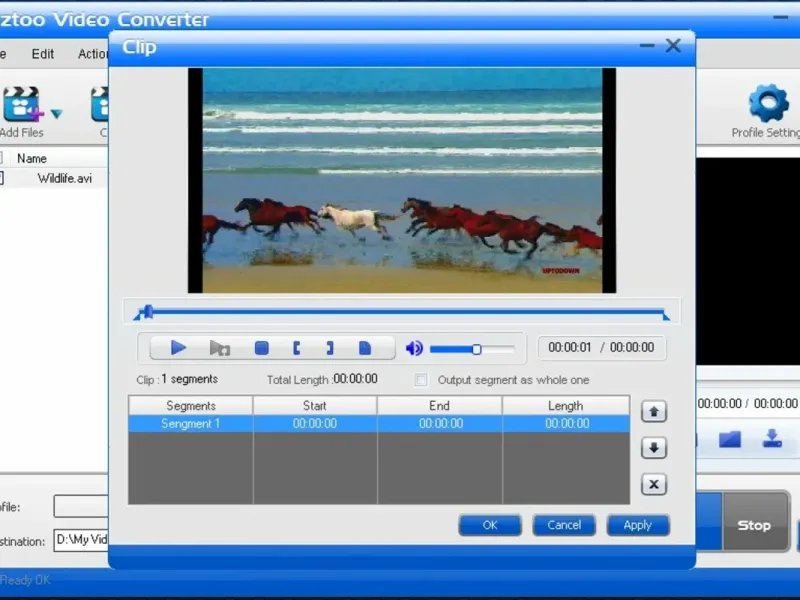This screenshot has width=800, height=600.
Task: Click the Profile field in main window
Action: pos(81,506)
